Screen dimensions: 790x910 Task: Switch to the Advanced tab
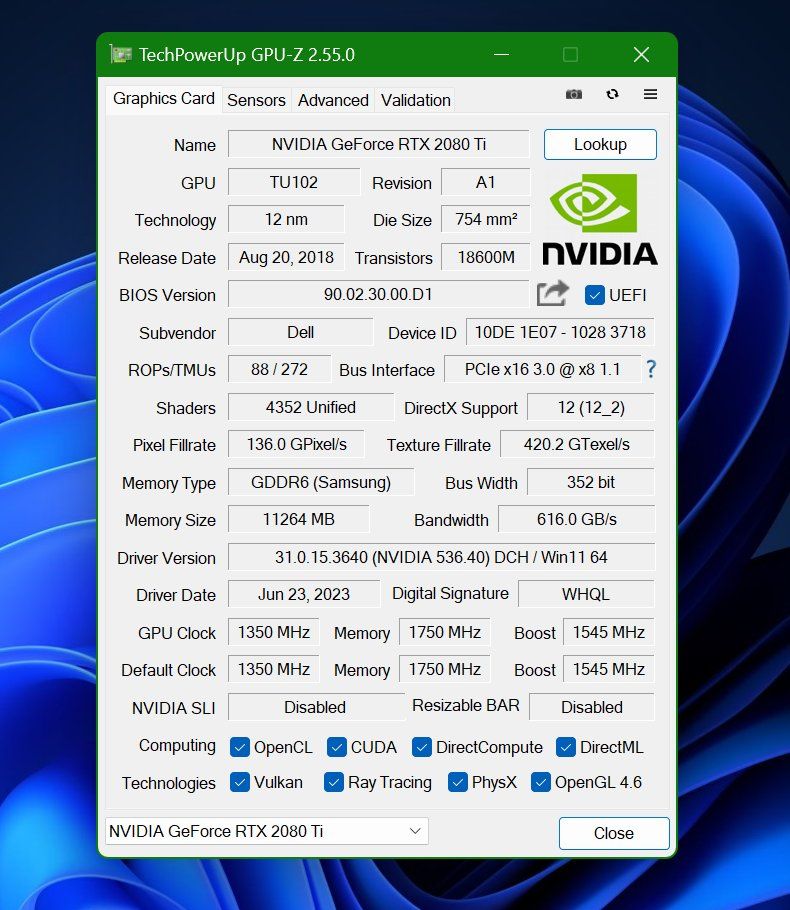click(333, 100)
